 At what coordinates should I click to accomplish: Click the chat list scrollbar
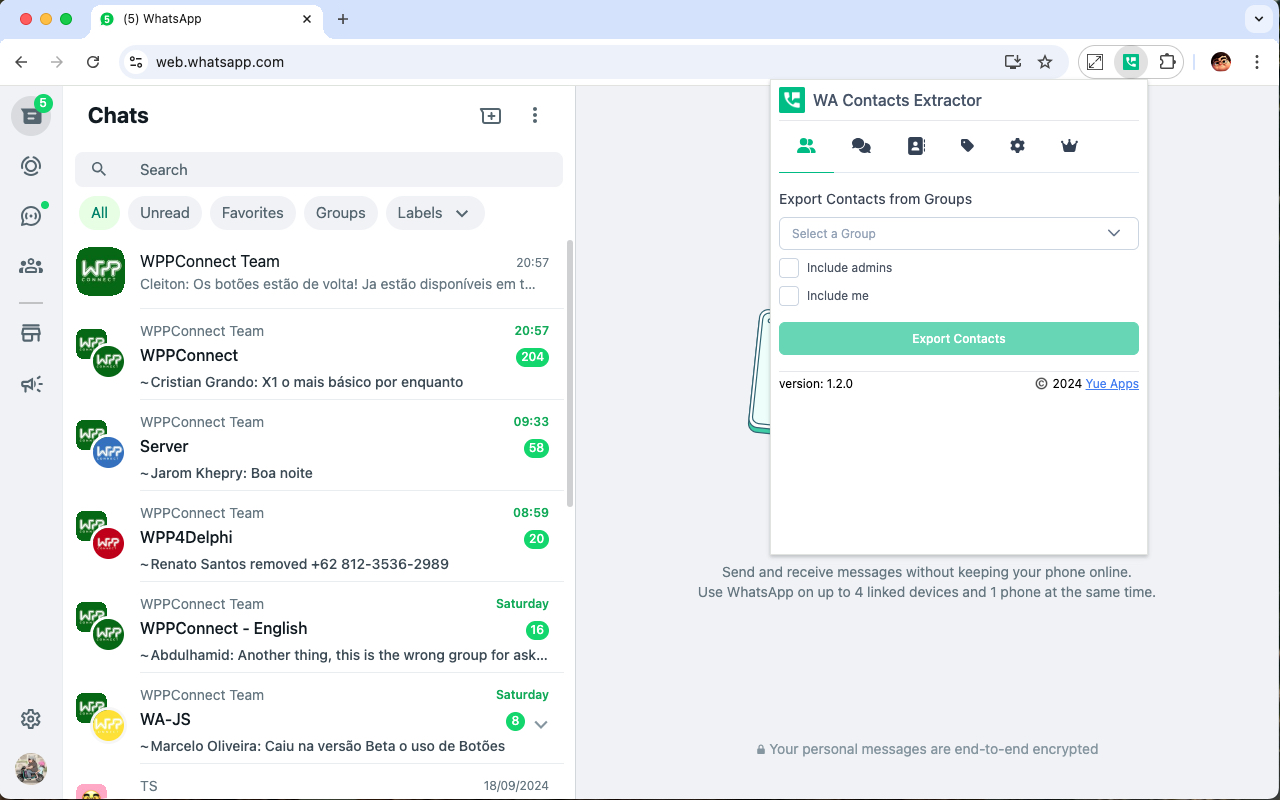pyautogui.click(x=570, y=372)
